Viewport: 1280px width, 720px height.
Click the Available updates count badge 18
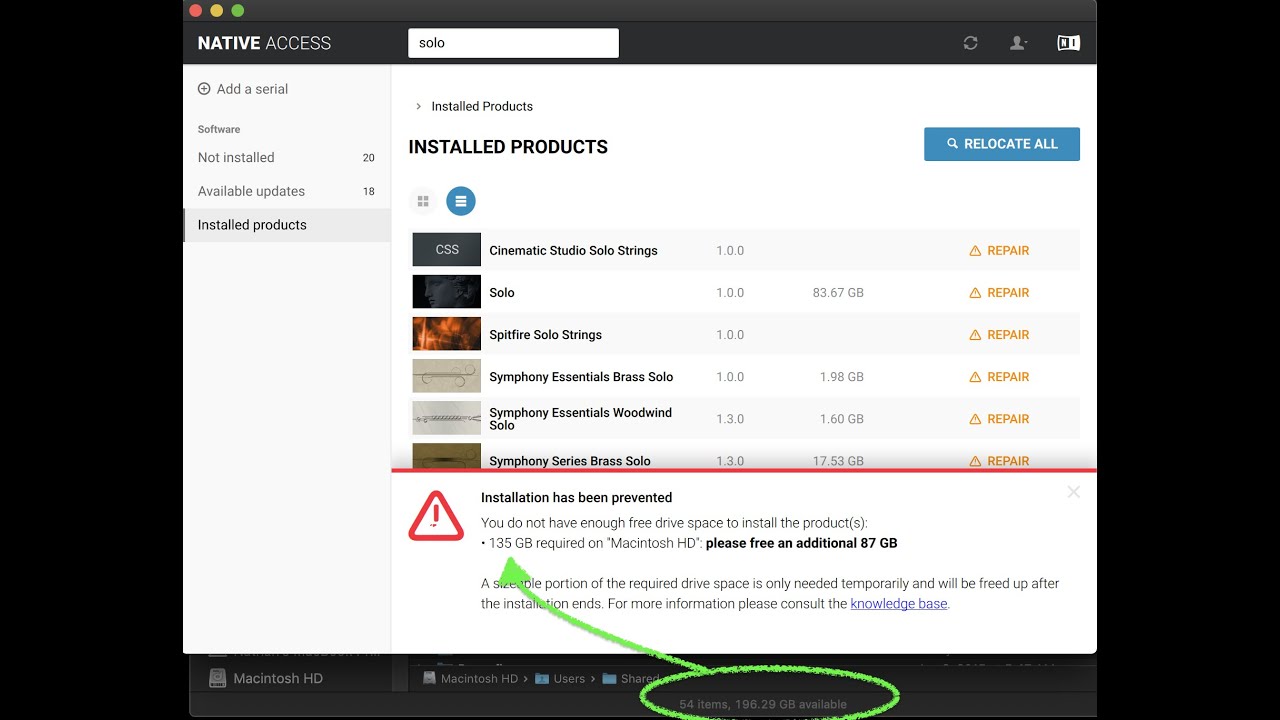tap(368, 192)
